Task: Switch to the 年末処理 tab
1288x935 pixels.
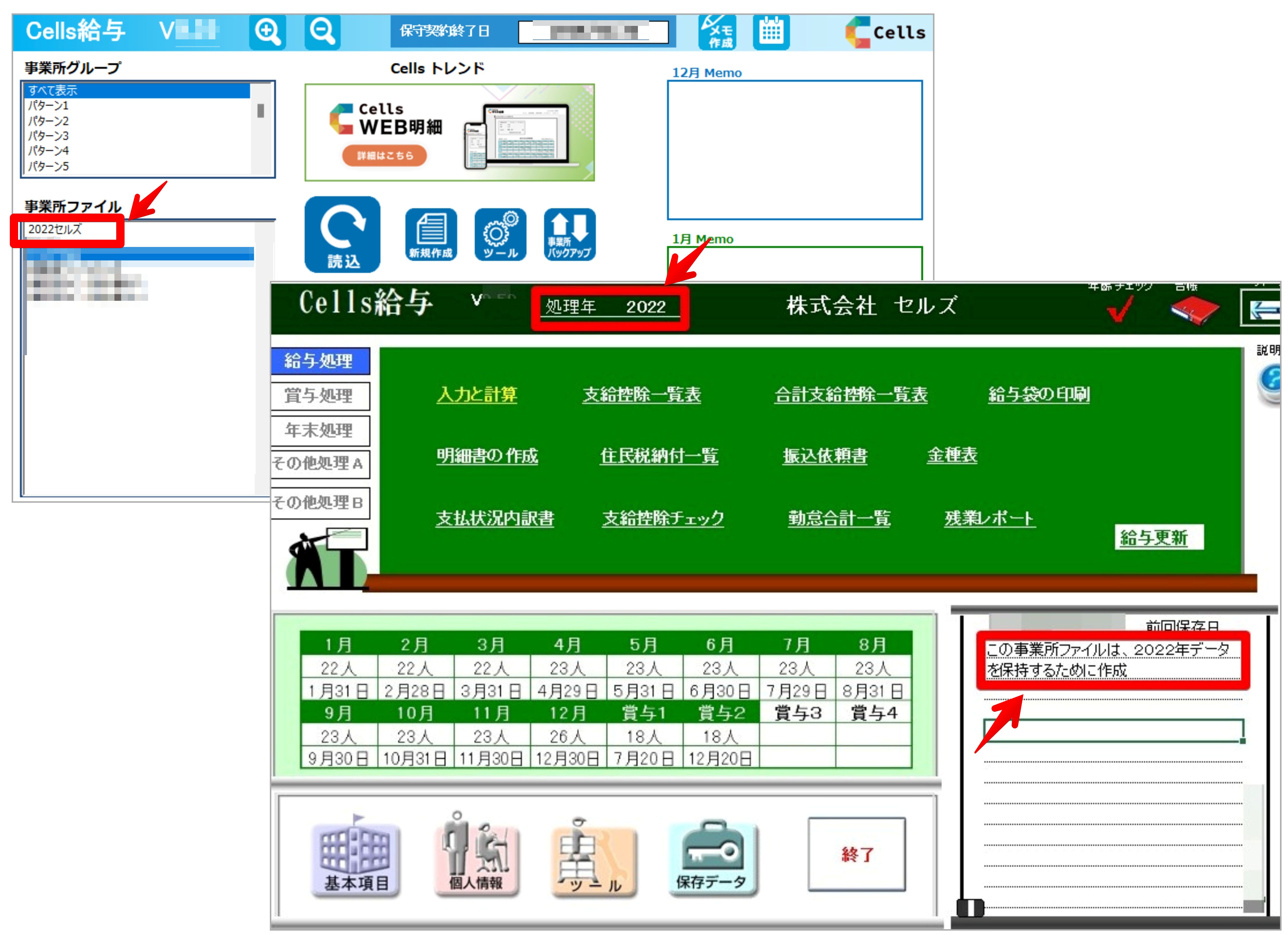Action: pos(320,431)
